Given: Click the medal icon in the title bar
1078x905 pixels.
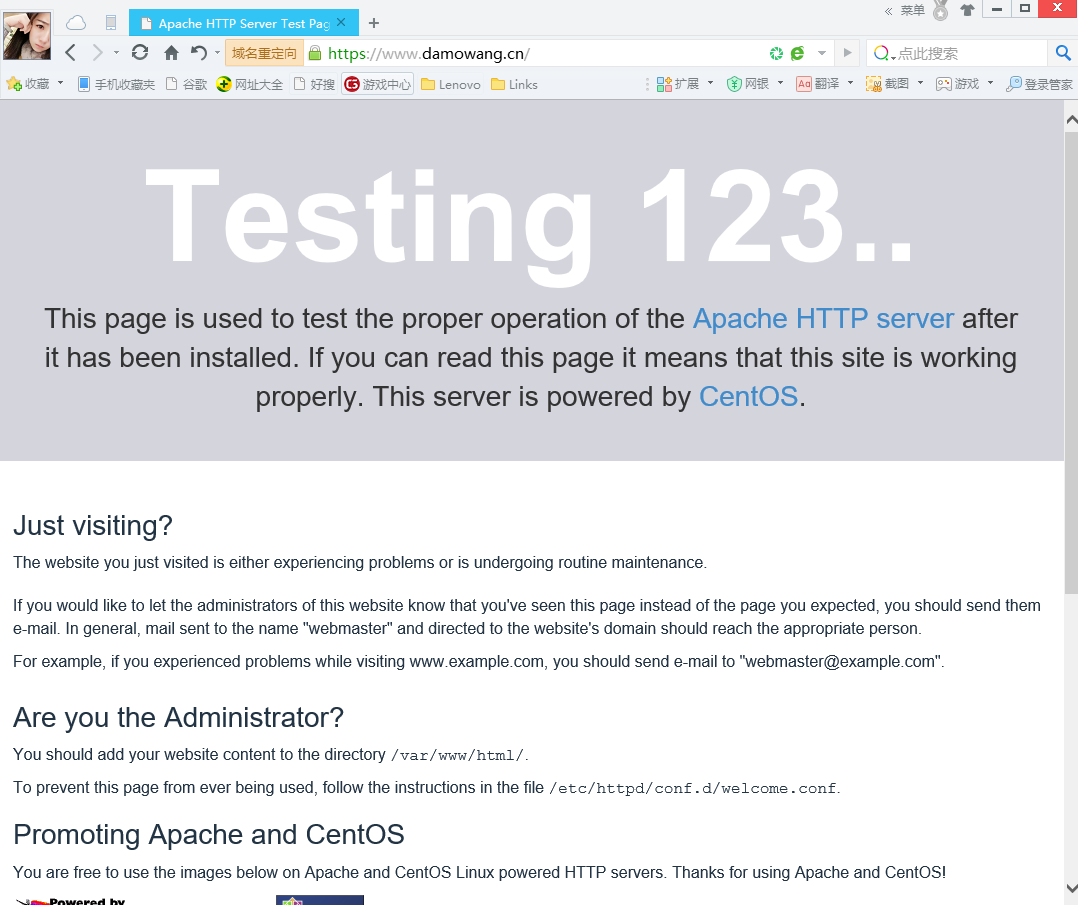Looking at the screenshot, I should (x=940, y=10).
